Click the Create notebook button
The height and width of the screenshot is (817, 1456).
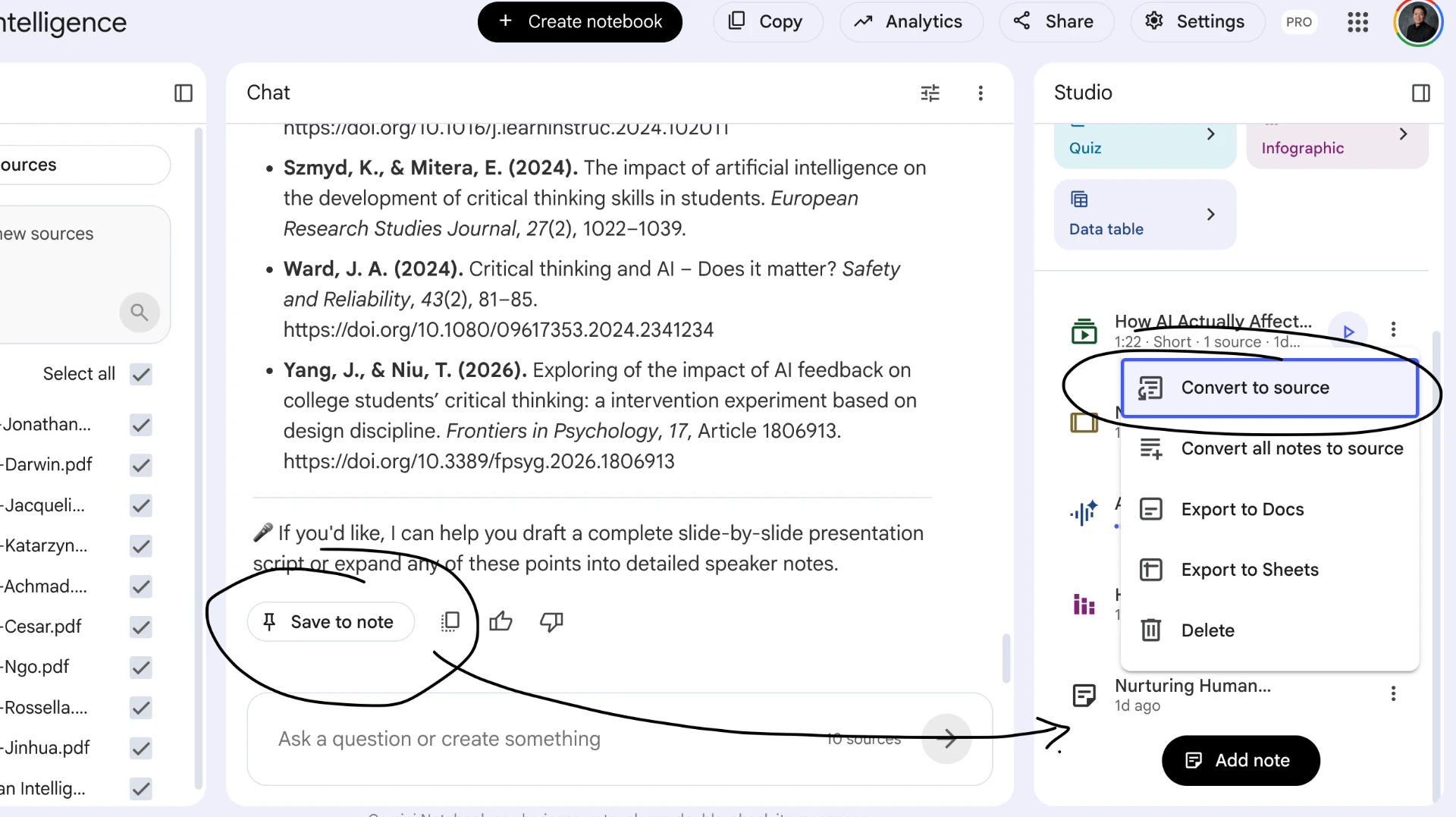pos(580,22)
